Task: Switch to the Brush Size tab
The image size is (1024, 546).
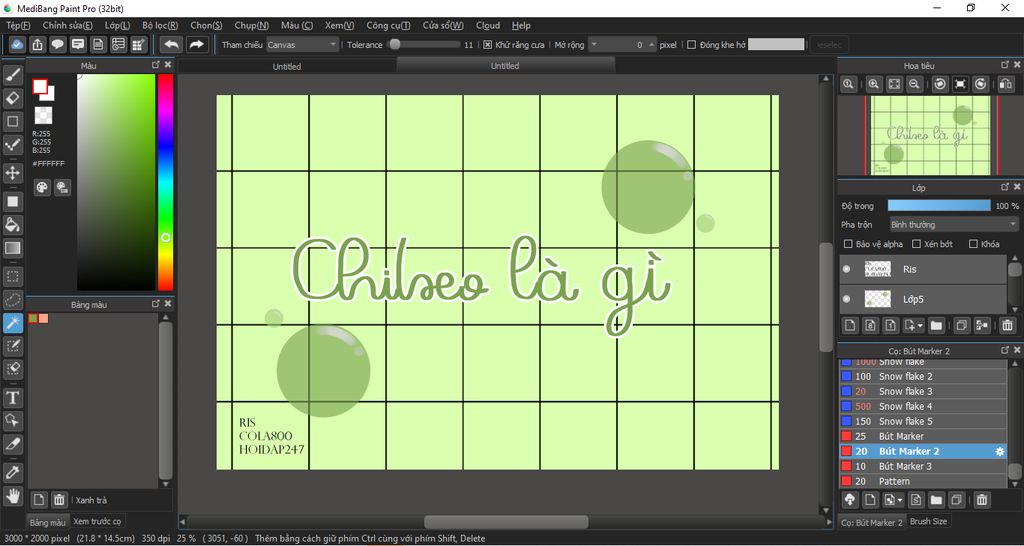Action: click(928, 521)
